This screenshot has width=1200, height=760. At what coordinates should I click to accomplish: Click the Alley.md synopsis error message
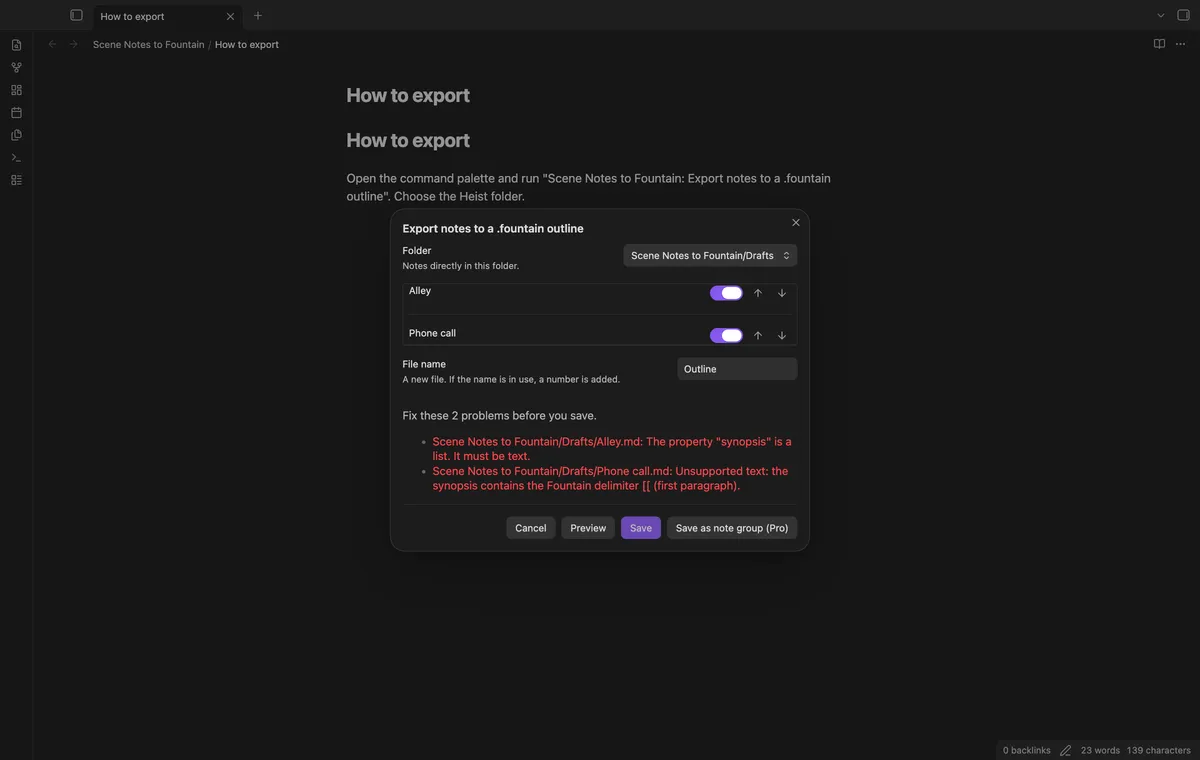(612, 449)
